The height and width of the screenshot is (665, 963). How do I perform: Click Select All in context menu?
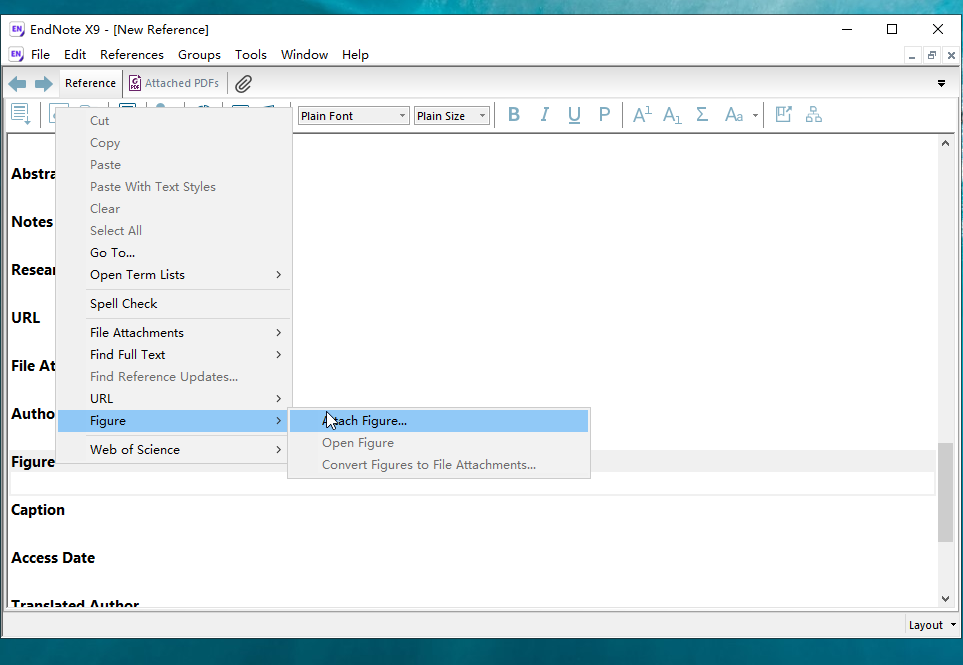point(174,230)
